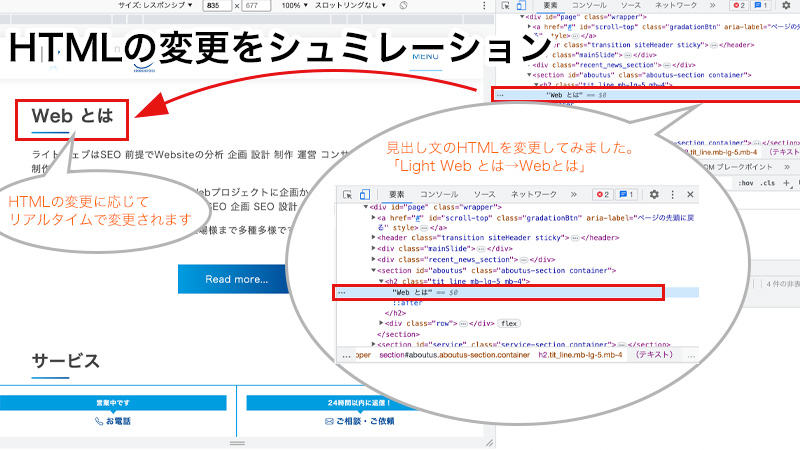This screenshot has height=450, width=800.
Task: Click the viewport width field showing 835
Action: click(x=217, y=5)
